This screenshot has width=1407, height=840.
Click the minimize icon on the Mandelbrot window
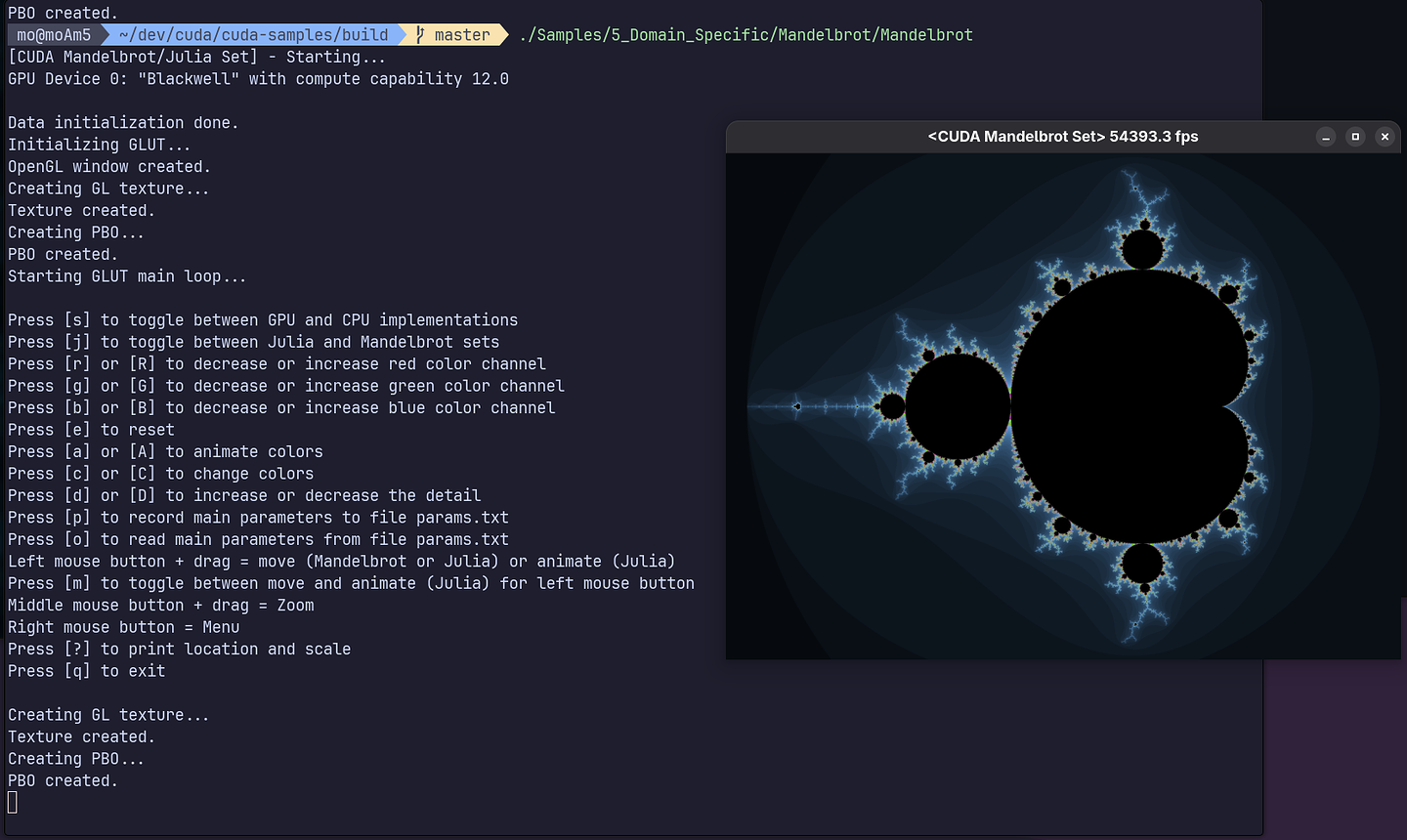[1326, 138]
